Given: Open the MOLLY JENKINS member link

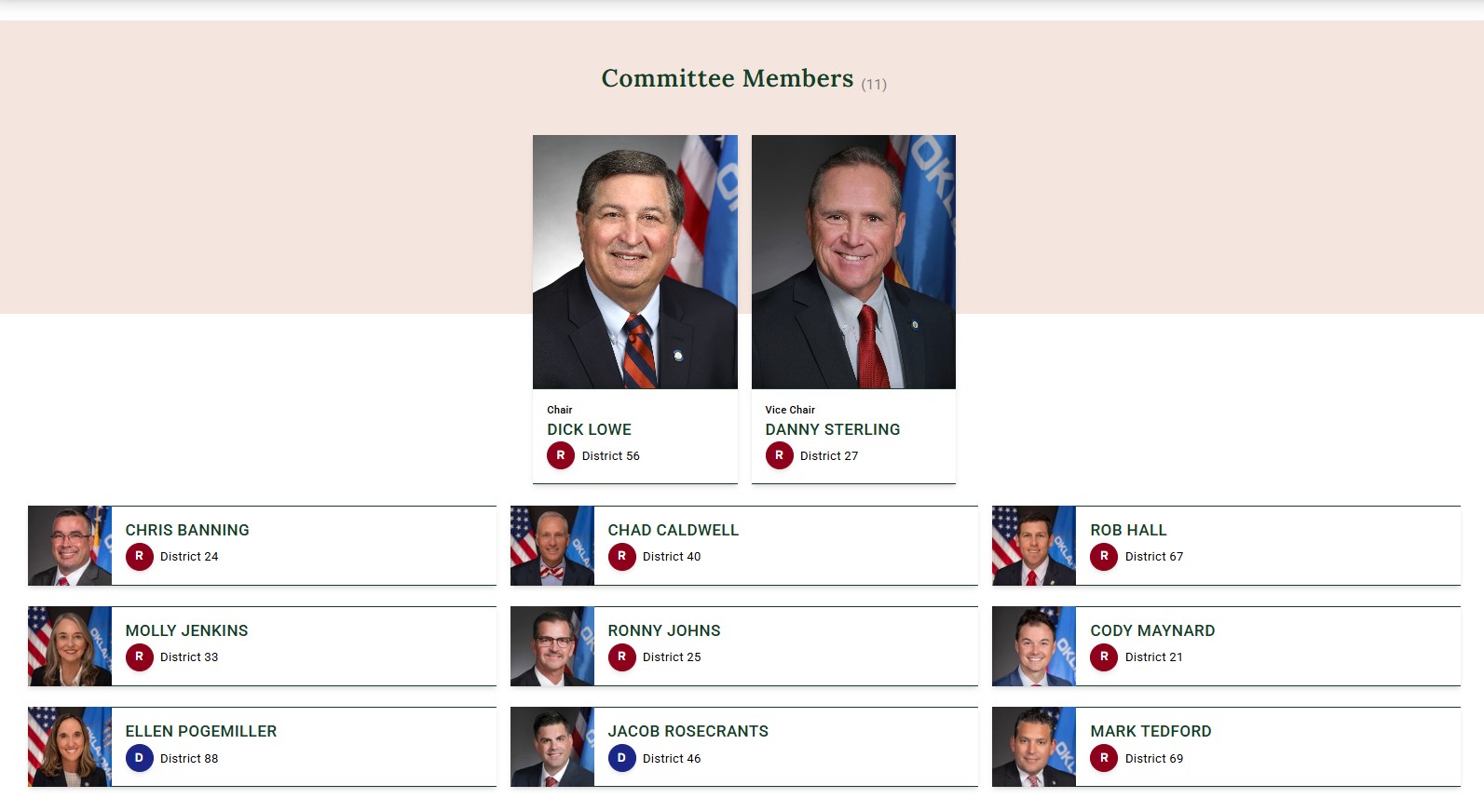Looking at the screenshot, I should pos(186,630).
